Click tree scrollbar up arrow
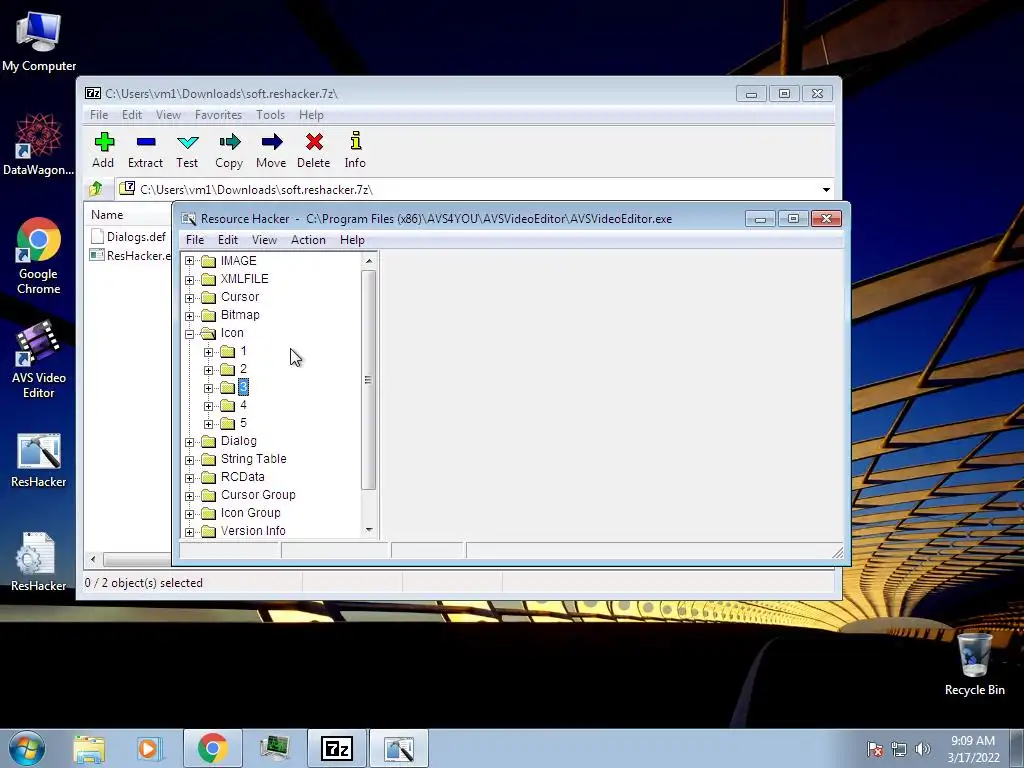The height and width of the screenshot is (768, 1024). (x=369, y=261)
